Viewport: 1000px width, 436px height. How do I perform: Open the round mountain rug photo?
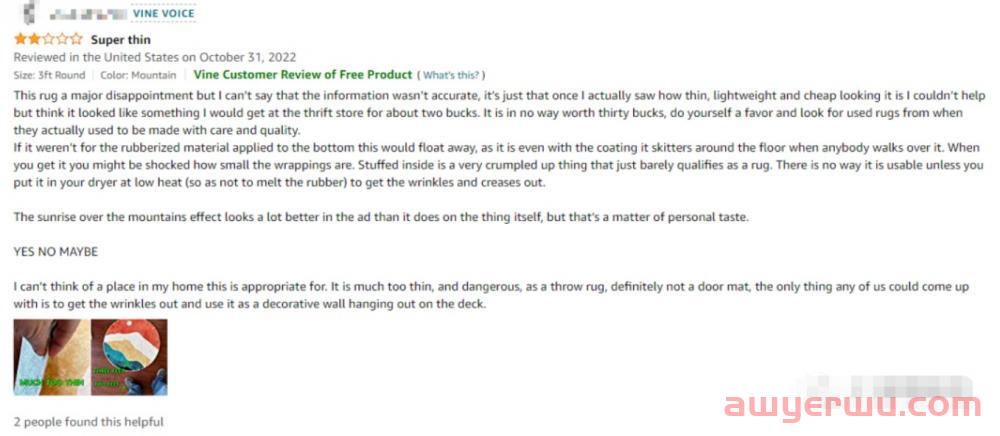(x=128, y=357)
